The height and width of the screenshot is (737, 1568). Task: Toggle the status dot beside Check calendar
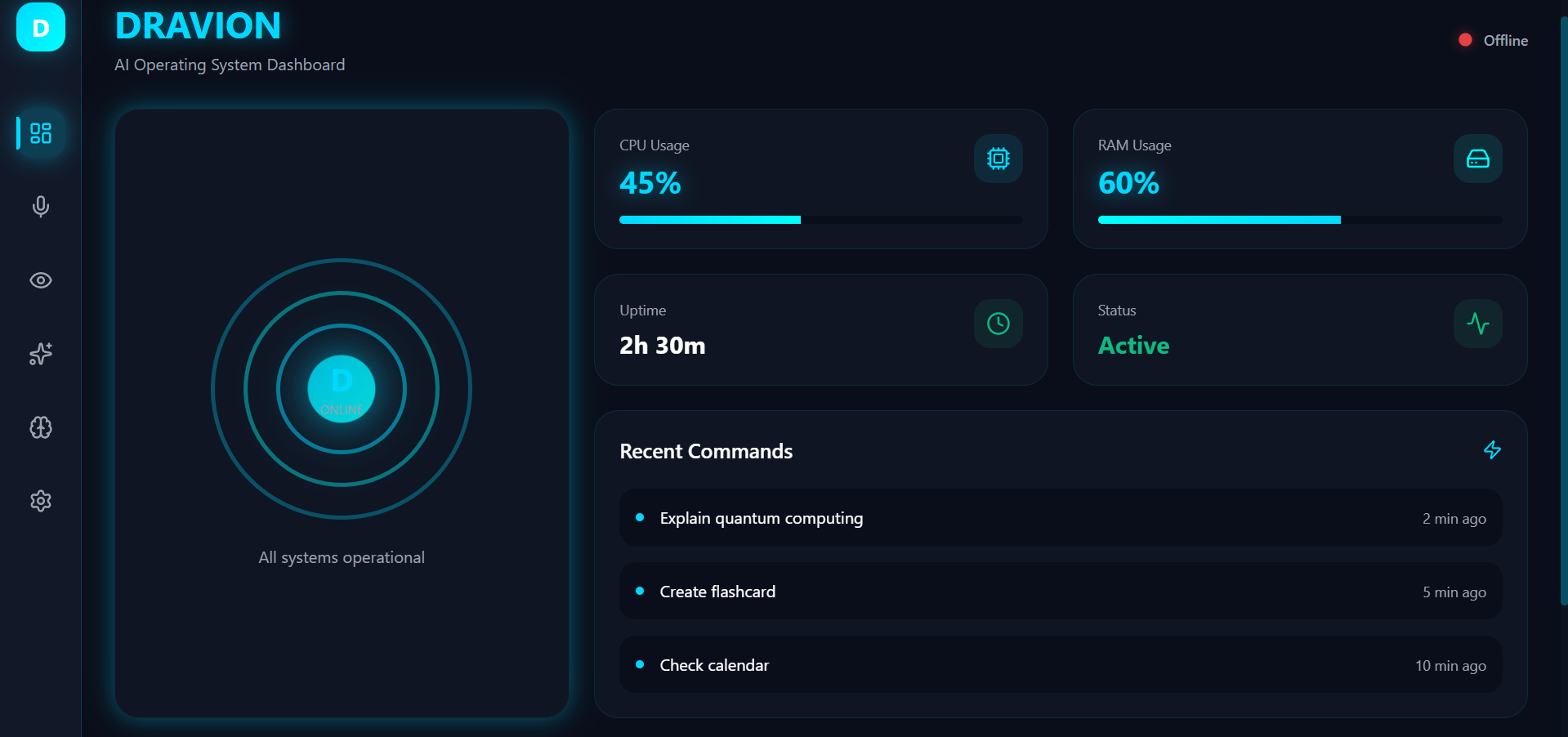(x=639, y=664)
